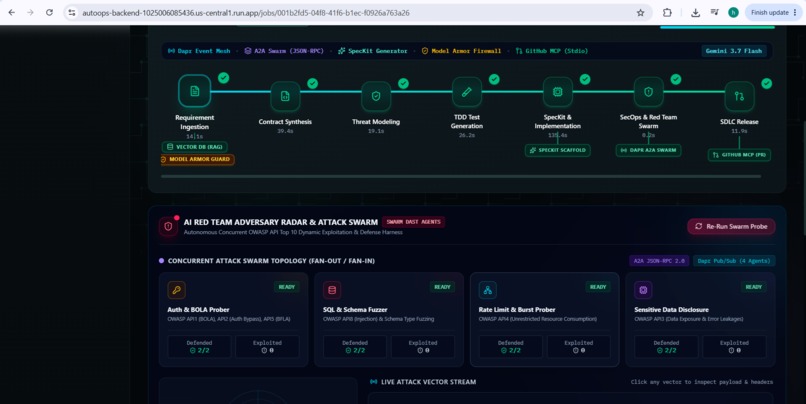The width and height of the screenshot is (806, 404).
Task: Click the Swarm DAST Agents badge
Action: click(x=413, y=222)
